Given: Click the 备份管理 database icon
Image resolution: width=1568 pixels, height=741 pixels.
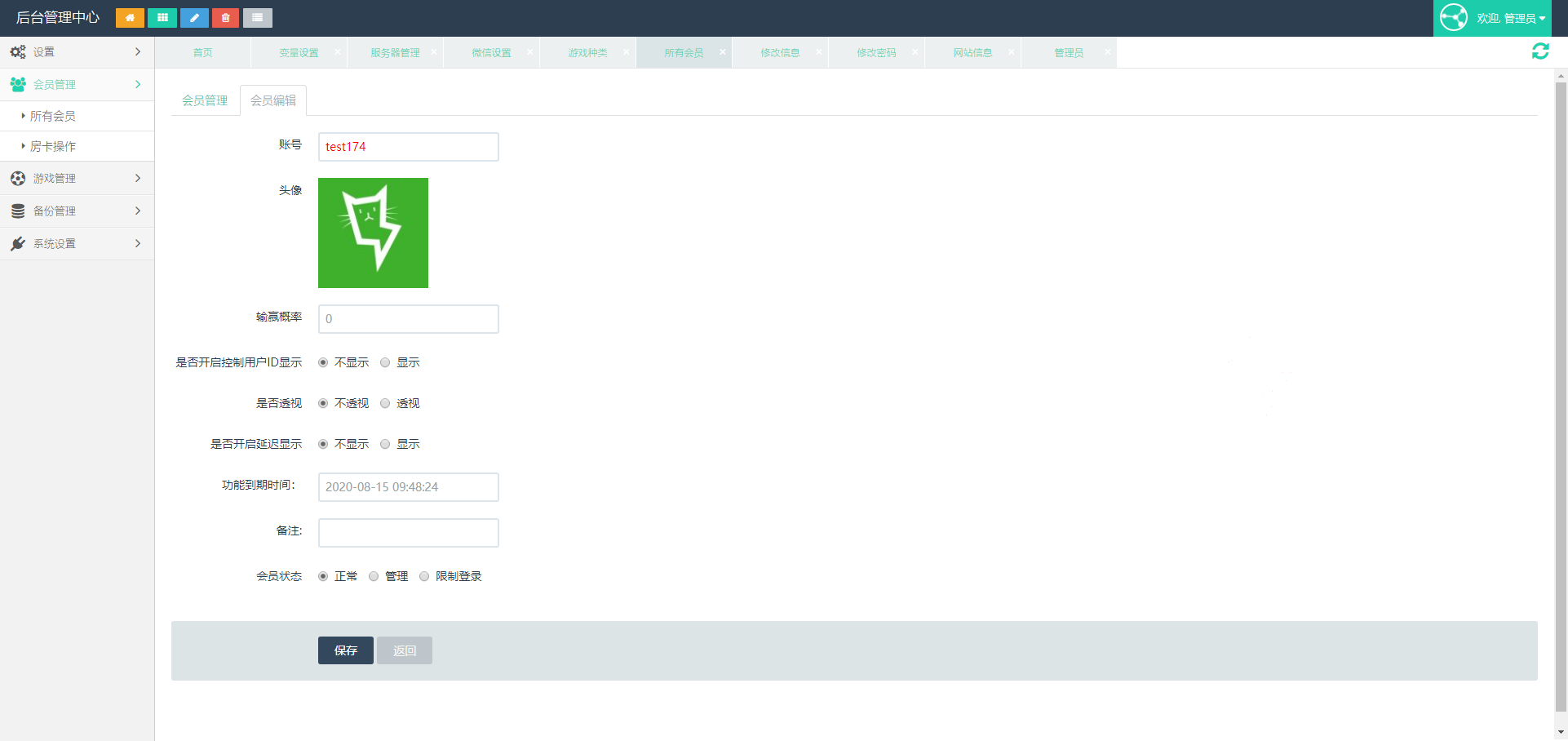Looking at the screenshot, I should coord(18,211).
